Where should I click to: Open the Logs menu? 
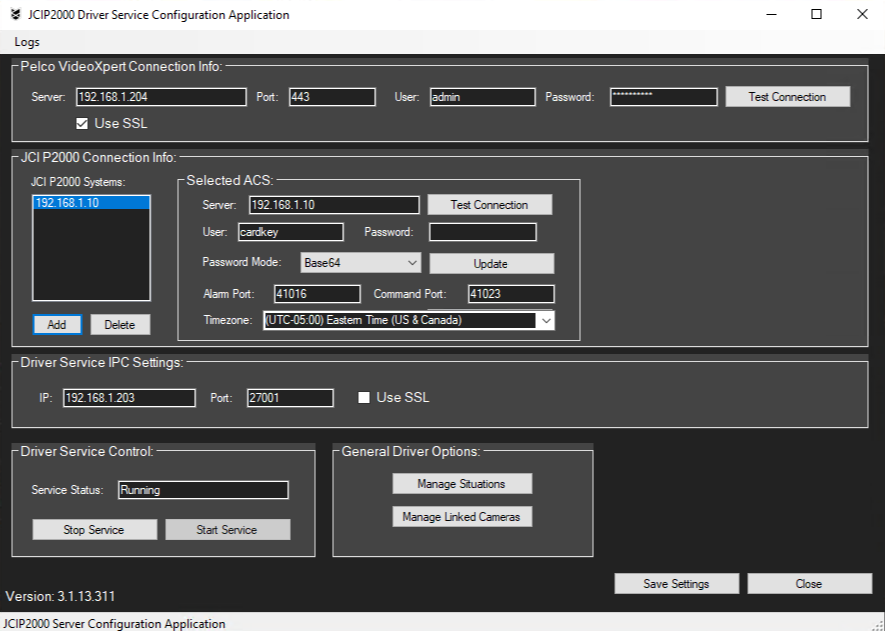(x=25, y=42)
